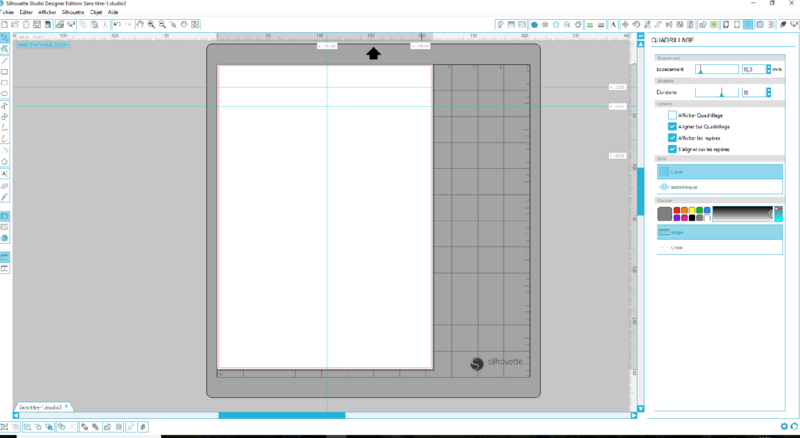Open the Rotate panel icon
The image size is (800, 438).
point(636,25)
